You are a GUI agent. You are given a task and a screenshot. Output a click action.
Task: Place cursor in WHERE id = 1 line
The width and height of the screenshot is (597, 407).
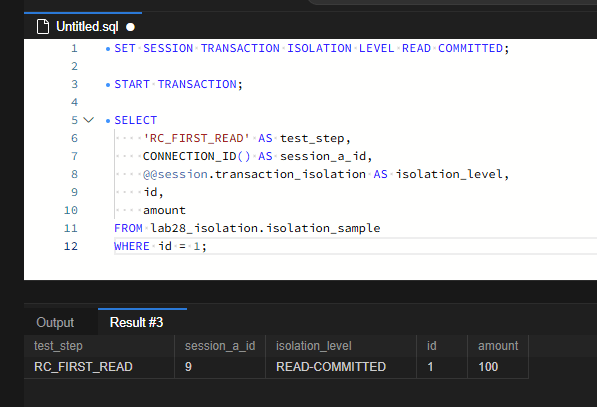pyautogui.click(x=160, y=246)
